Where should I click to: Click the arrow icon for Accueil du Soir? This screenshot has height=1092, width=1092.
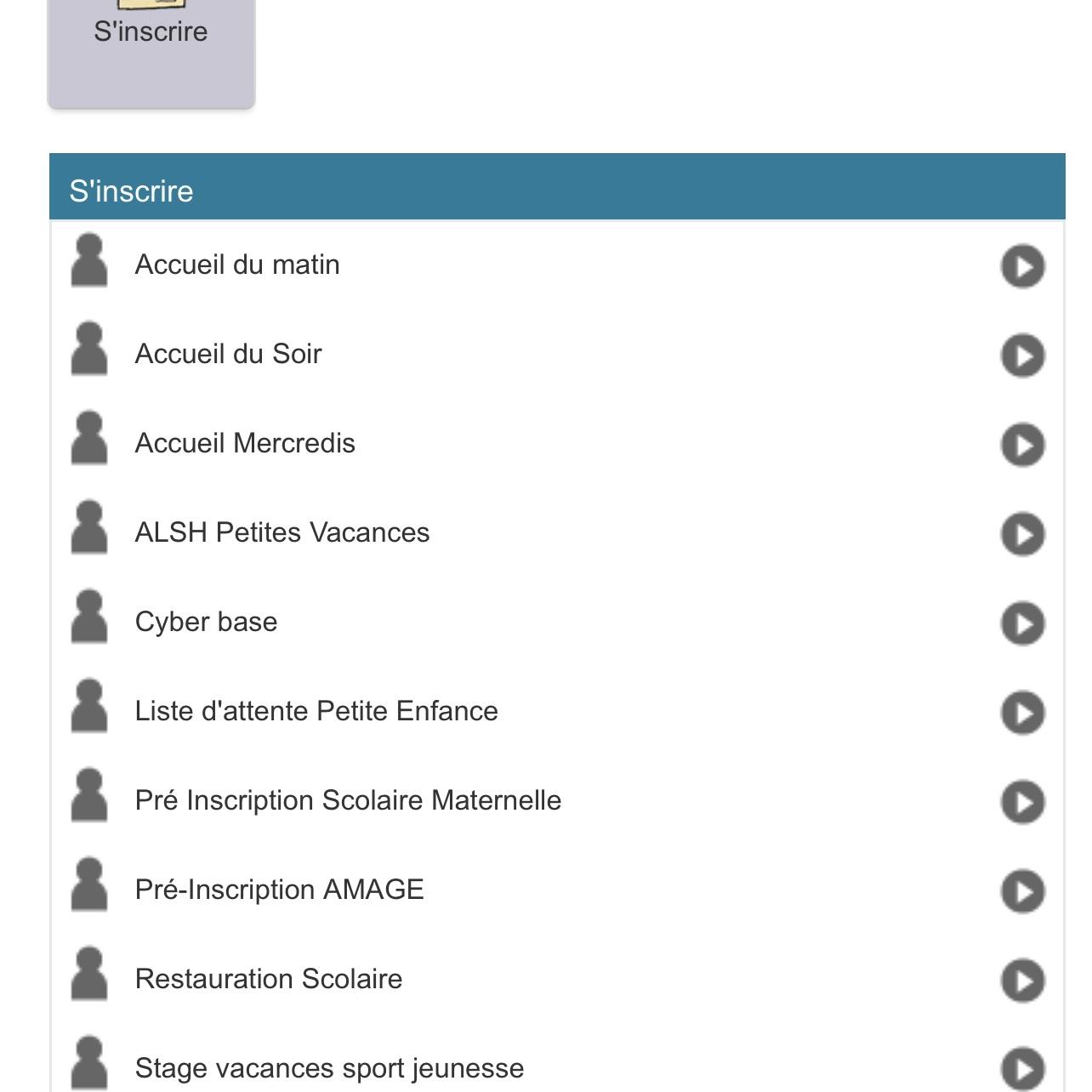point(1022,355)
